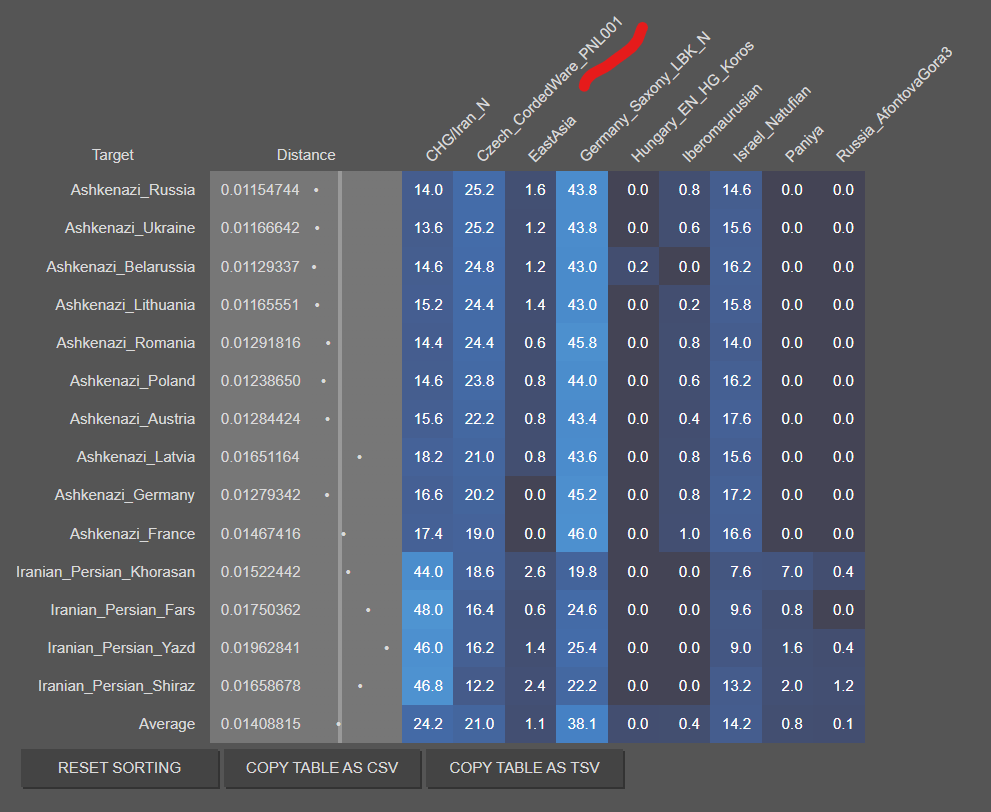Screen dimensions: 991x812
Task: Copy the table as TSV
Action: coord(525,768)
